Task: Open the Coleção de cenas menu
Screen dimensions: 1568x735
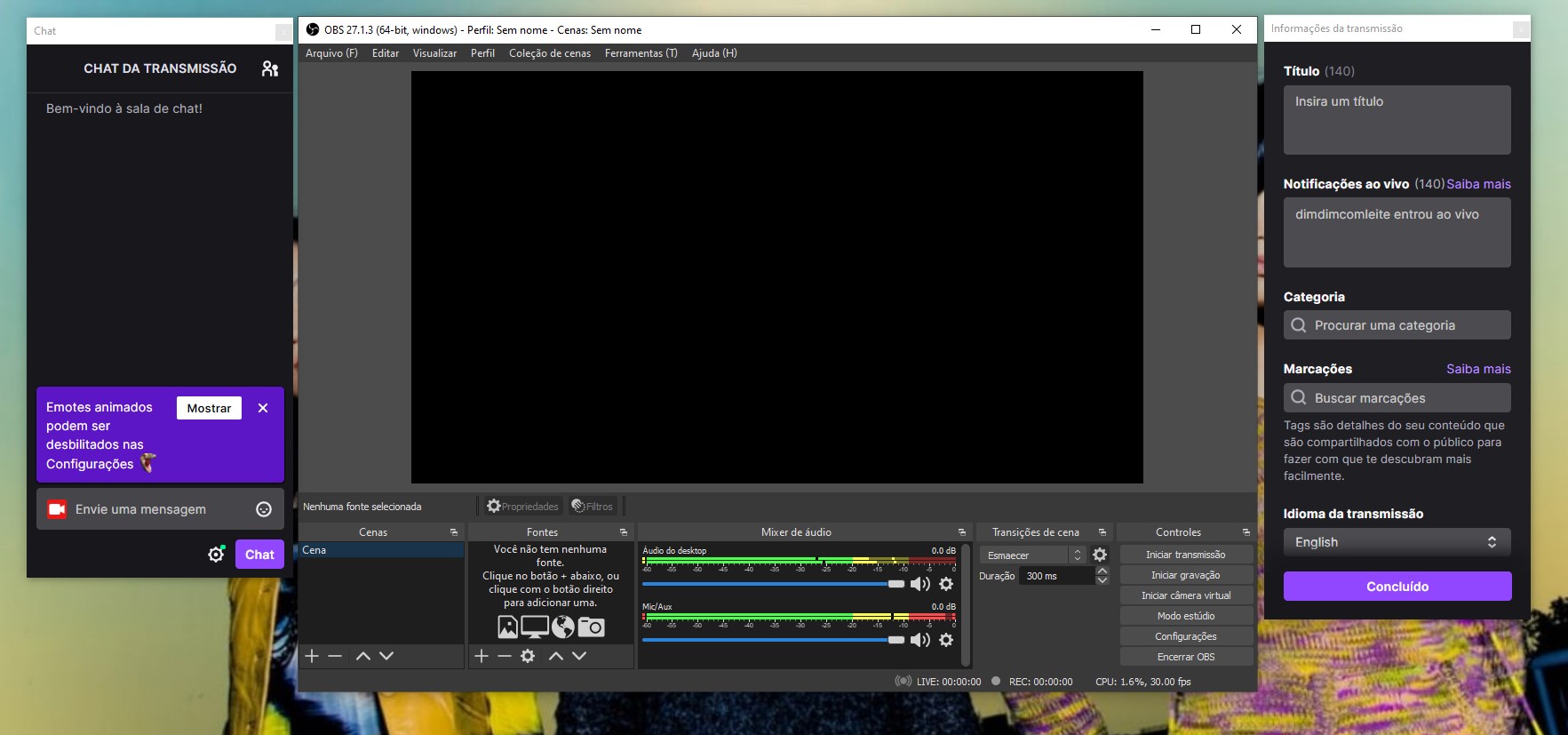Action: [x=550, y=53]
